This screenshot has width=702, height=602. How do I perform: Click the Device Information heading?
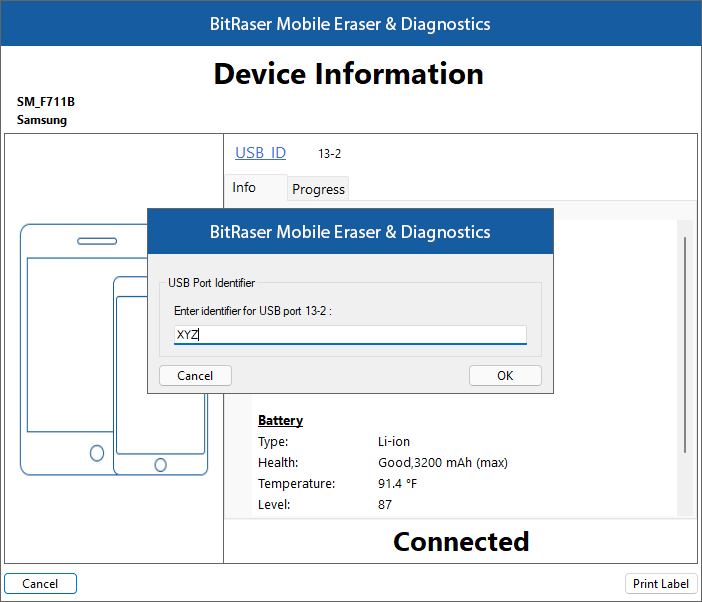coord(349,73)
